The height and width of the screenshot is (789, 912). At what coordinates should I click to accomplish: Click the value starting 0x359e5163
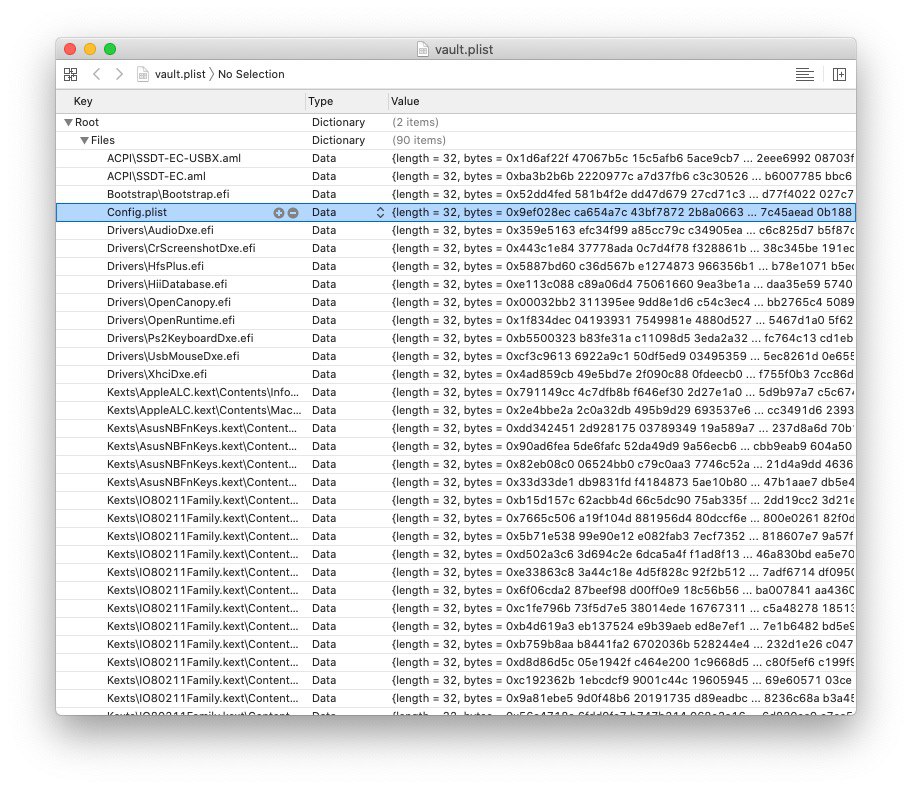point(623,230)
